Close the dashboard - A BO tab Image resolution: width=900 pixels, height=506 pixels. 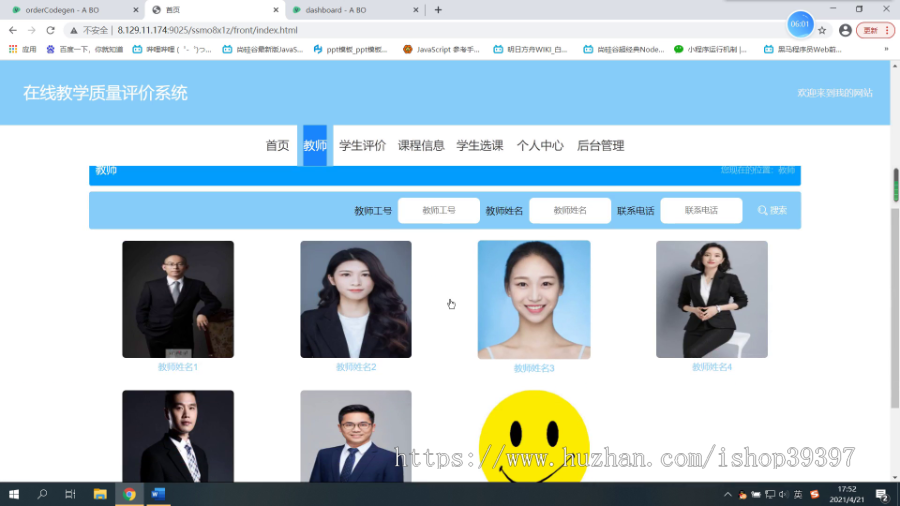coord(416,10)
